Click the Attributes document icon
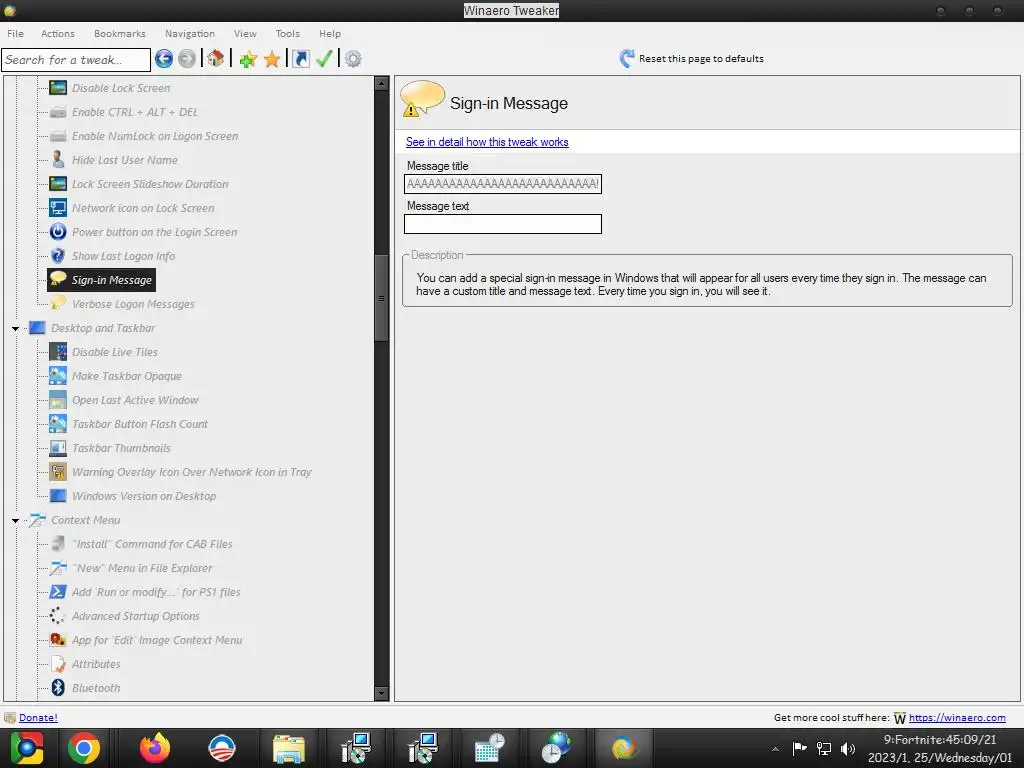The width and height of the screenshot is (1024, 768). [58, 664]
